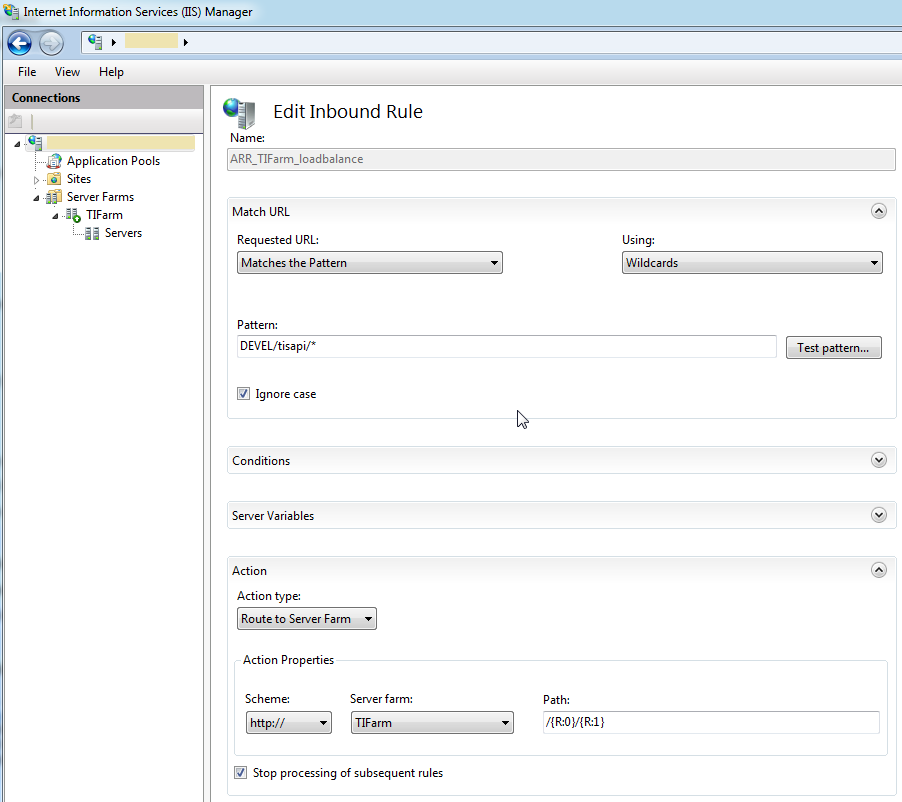902x802 pixels.
Task: Click first breadcrumb arrow in address bar
Action: click(114, 42)
